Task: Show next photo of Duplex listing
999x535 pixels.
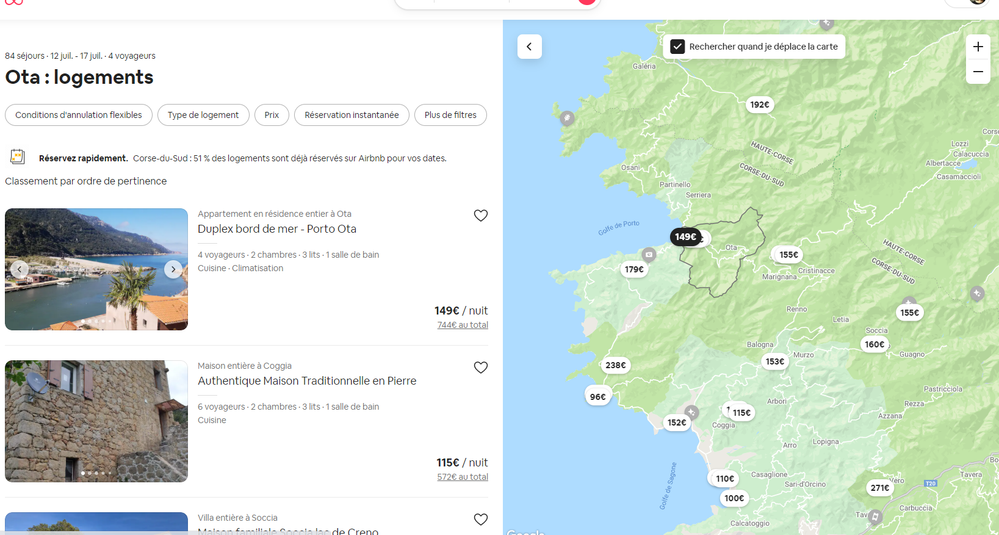Action: [x=173, y=269]
